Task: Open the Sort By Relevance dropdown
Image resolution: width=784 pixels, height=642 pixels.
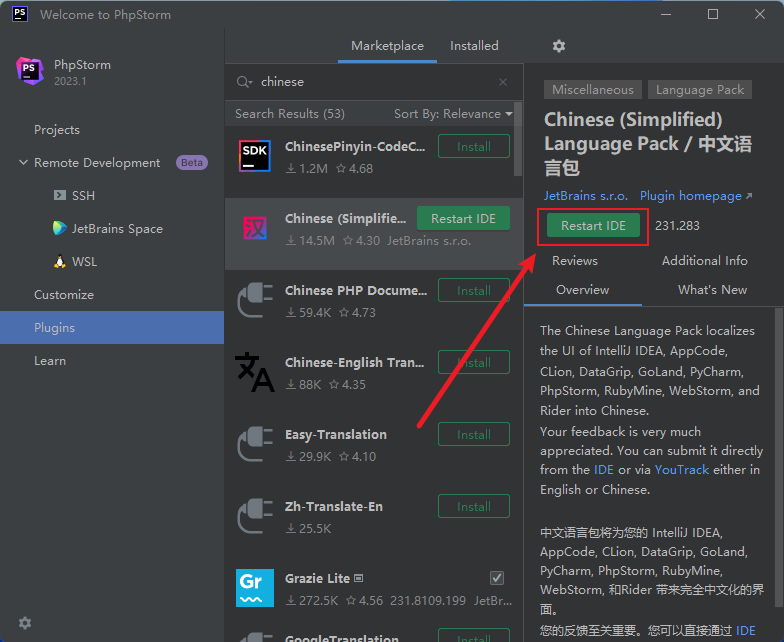Action: point(453,114)
